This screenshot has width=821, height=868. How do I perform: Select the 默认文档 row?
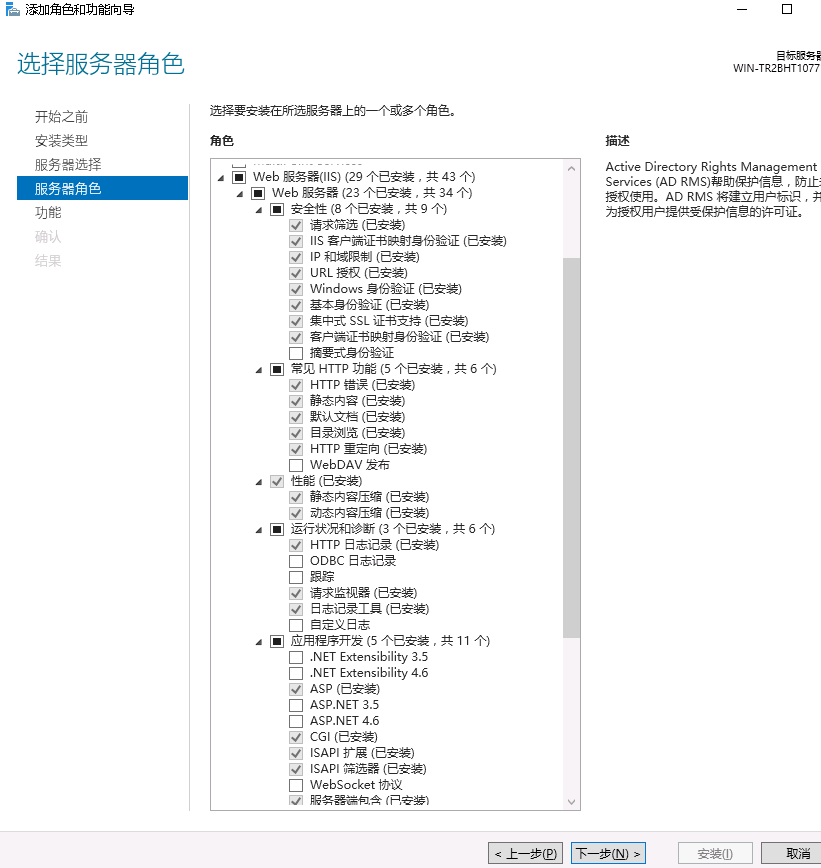click(x=357, y=417)
